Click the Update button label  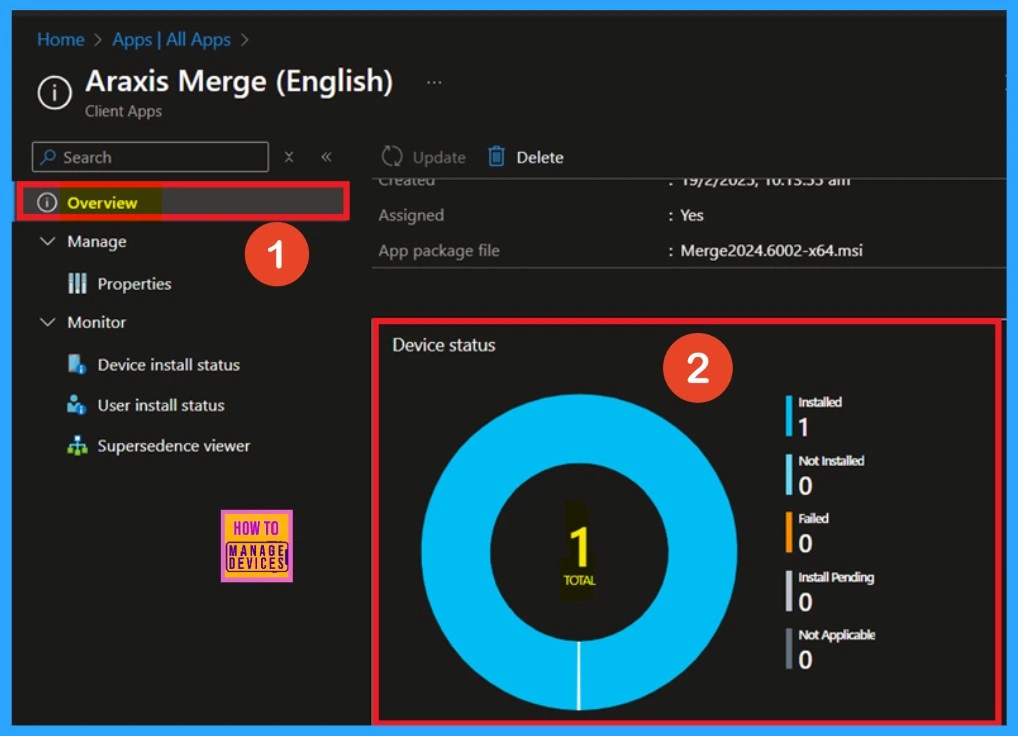click(439, 158)
